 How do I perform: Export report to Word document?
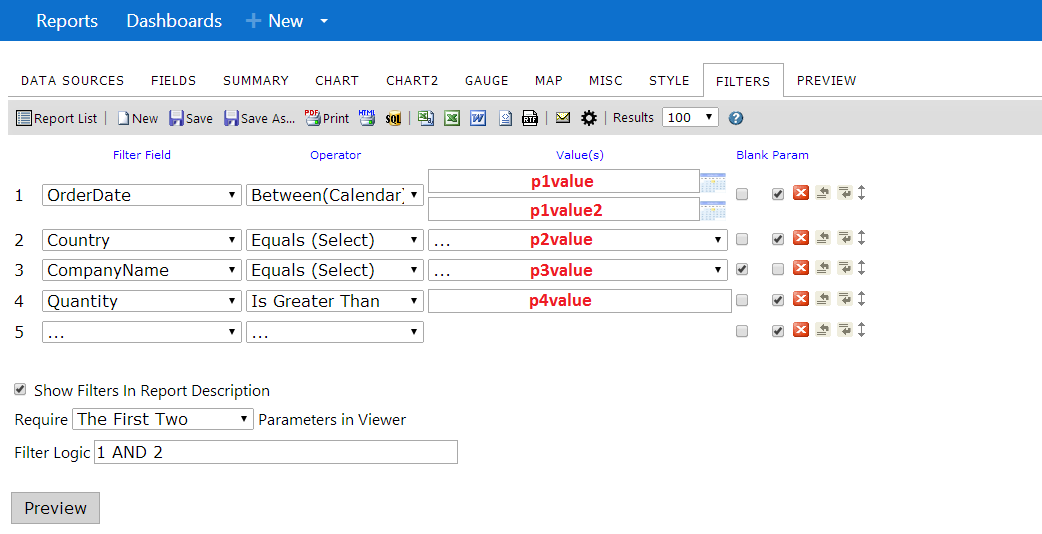coord(478,118)
